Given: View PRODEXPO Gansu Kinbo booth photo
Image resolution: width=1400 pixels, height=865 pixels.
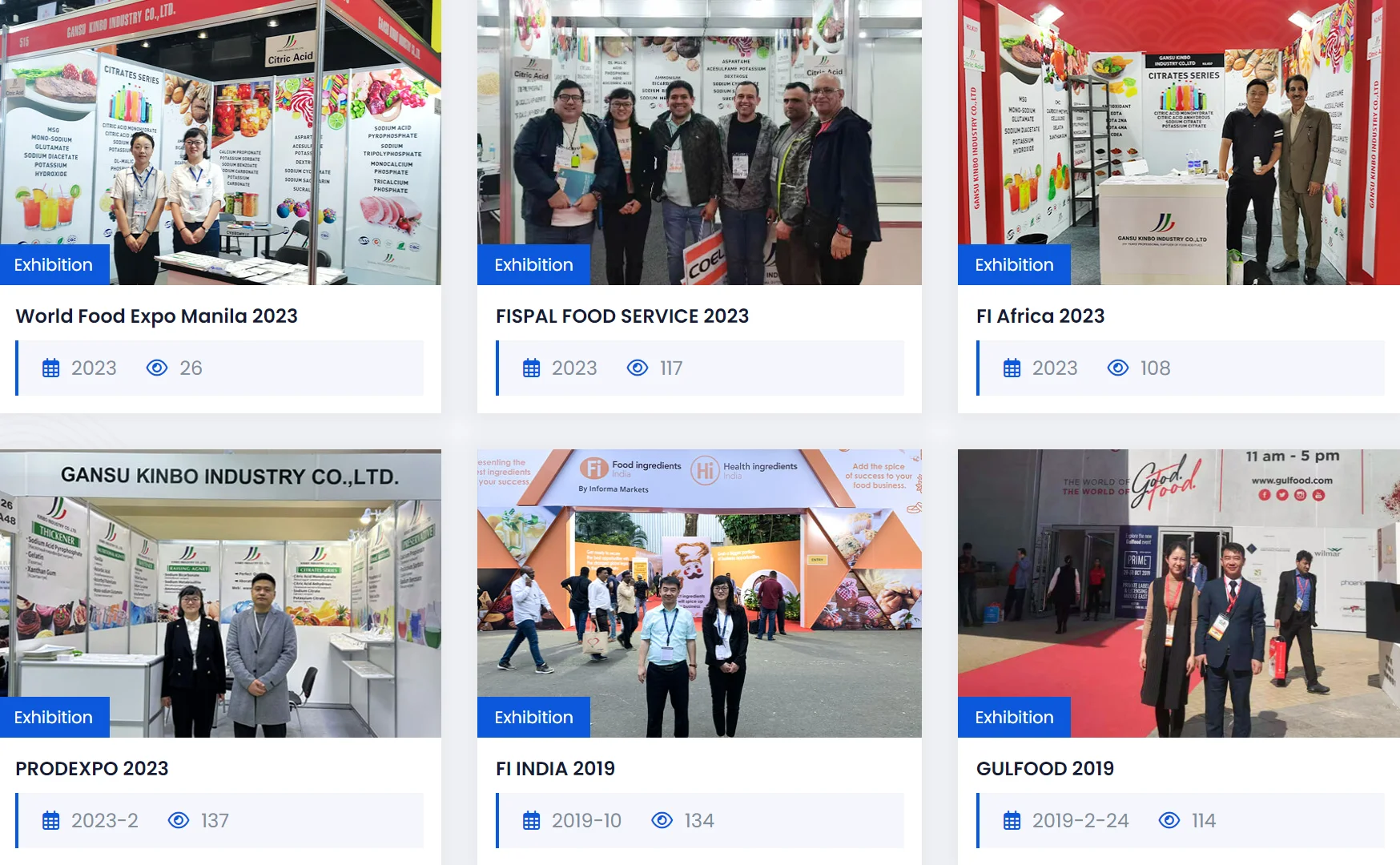Looking at the screenshot, I should tap(220, 593).
